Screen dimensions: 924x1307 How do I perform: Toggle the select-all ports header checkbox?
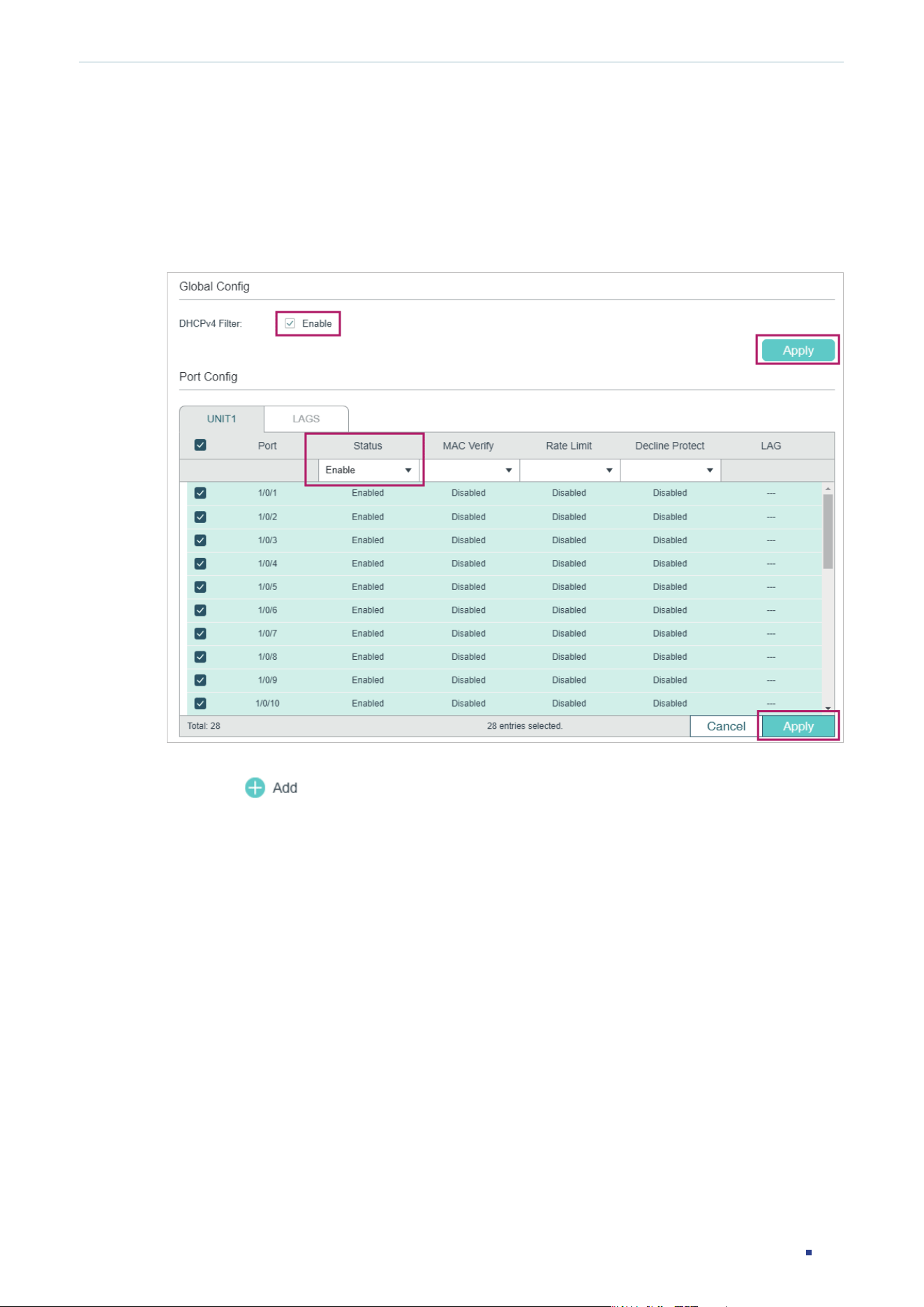coord(200,445)
